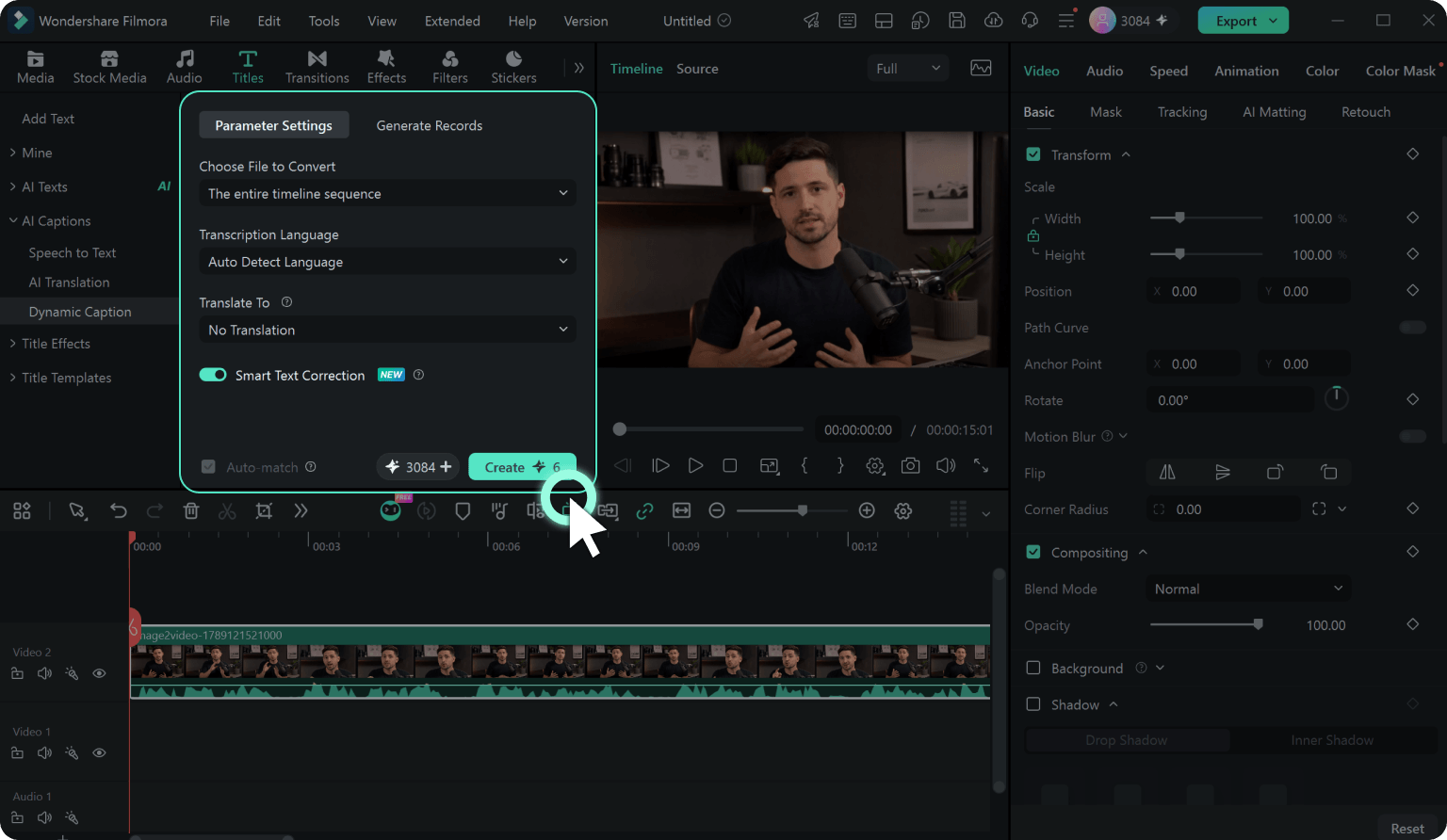Open the cloud upload icon
The height and width of the screenshot is (840, 1447).
coord(993,21)
